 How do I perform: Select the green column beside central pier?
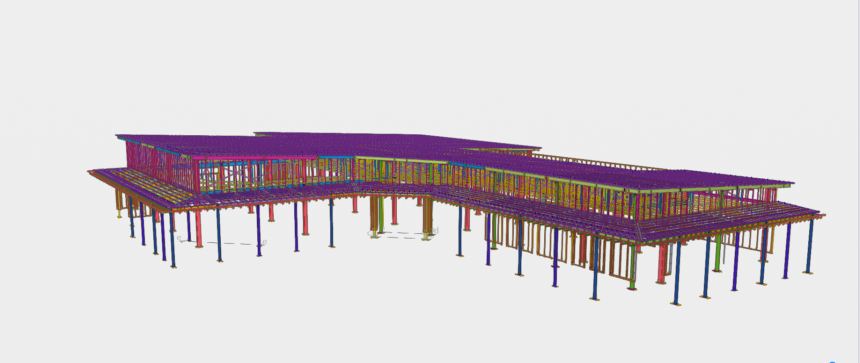coord(381,215)
